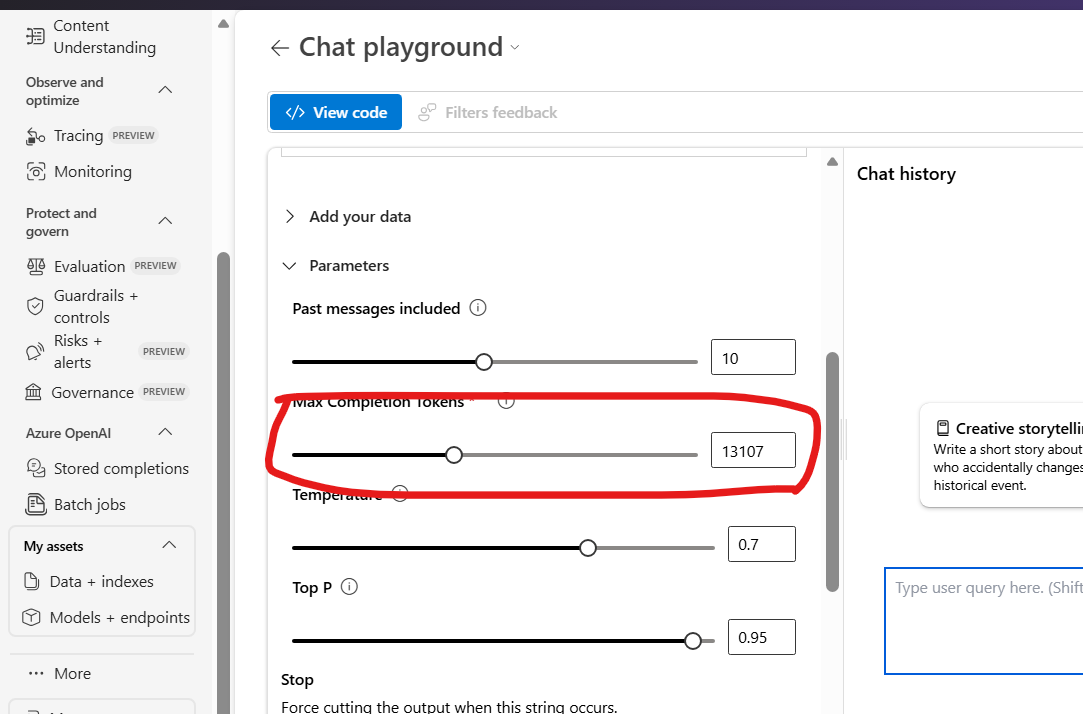Click the More ellipsis icon
Image resolution: width=1083 pixels, height=714 pixels.
click(36, 673)
